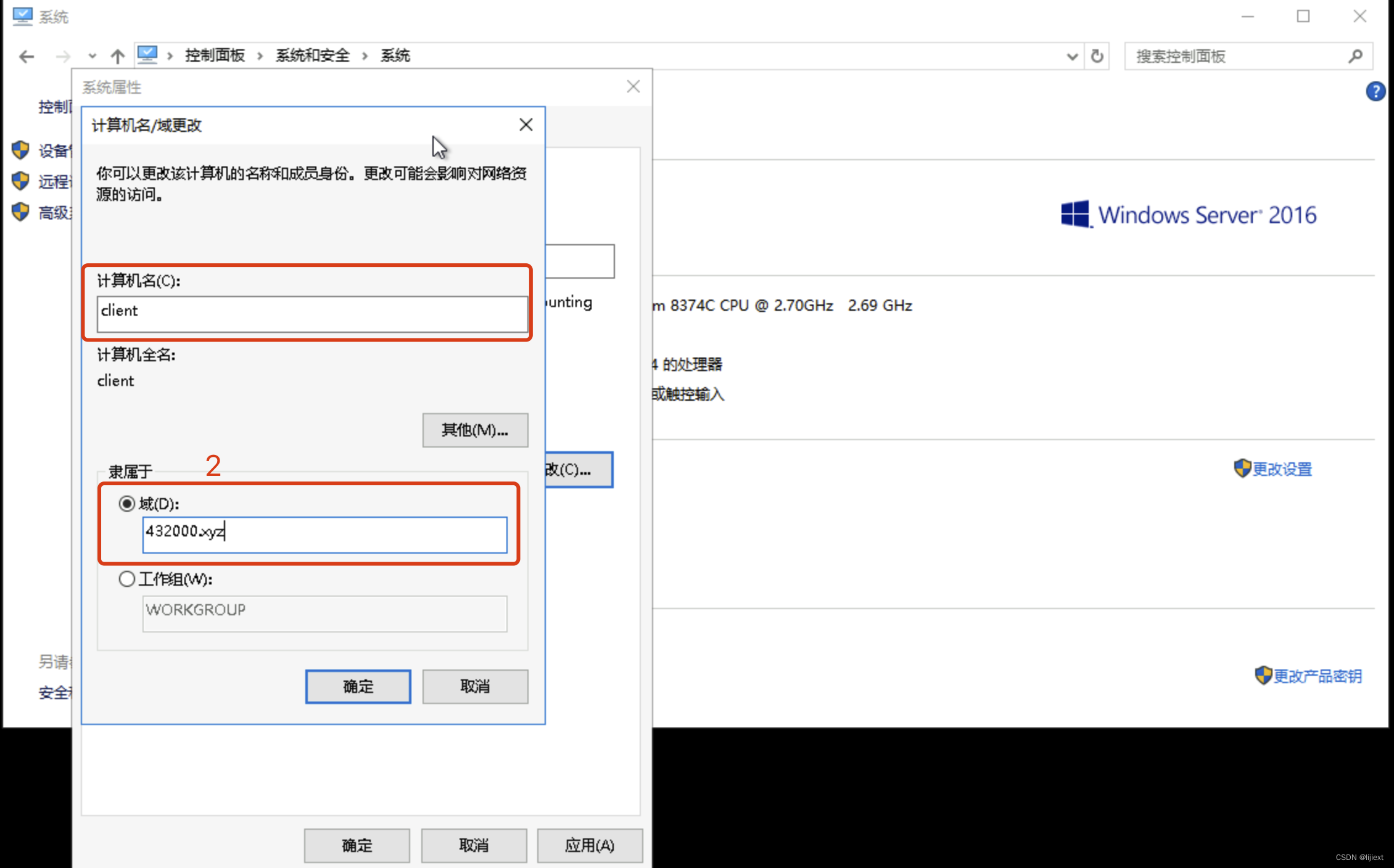Screen dimensions: 1394x868
Task: Click the 系统 breadcrumb item
Action: point(395,55)
